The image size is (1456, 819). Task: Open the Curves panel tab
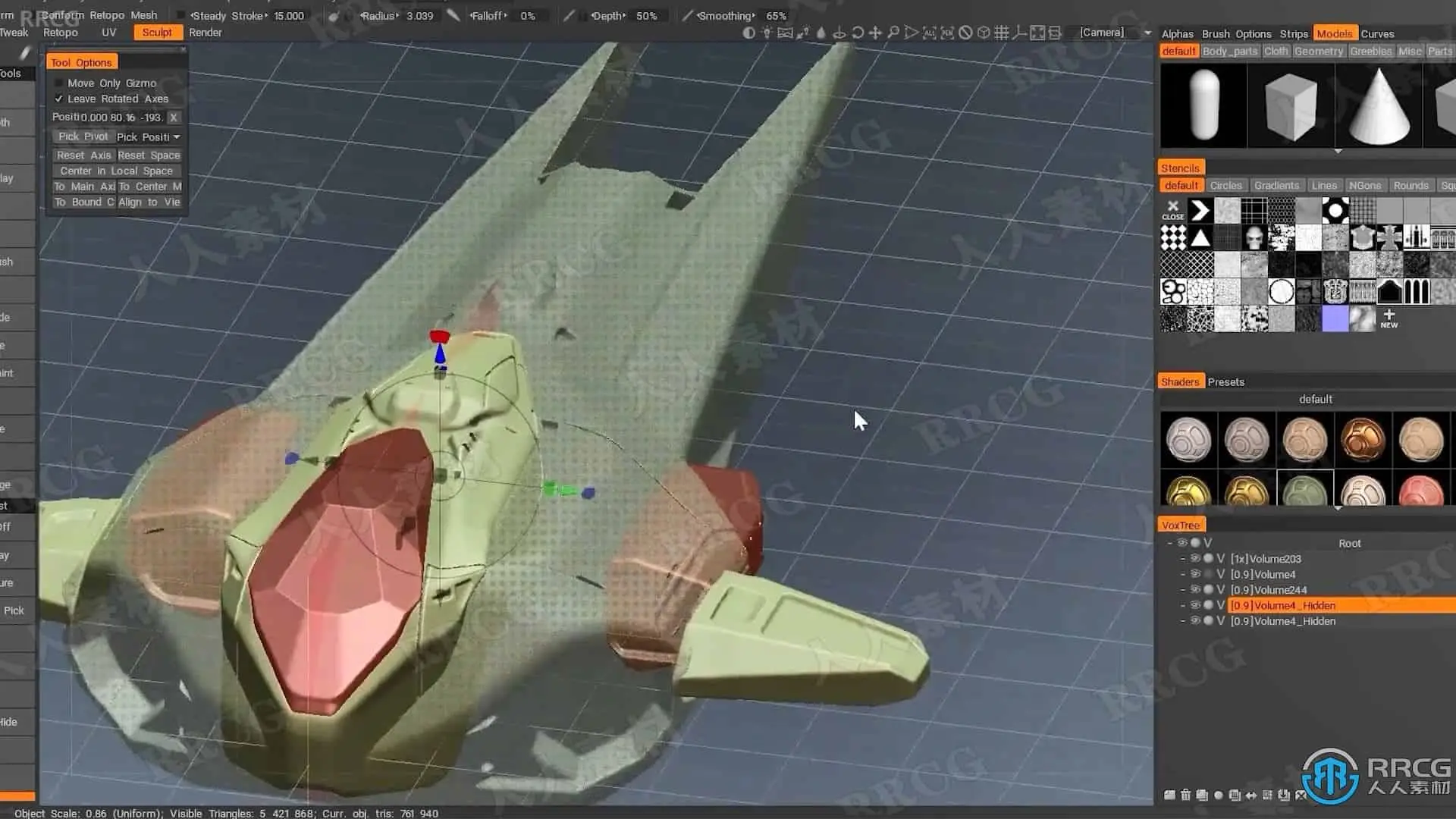point(1377,33)
